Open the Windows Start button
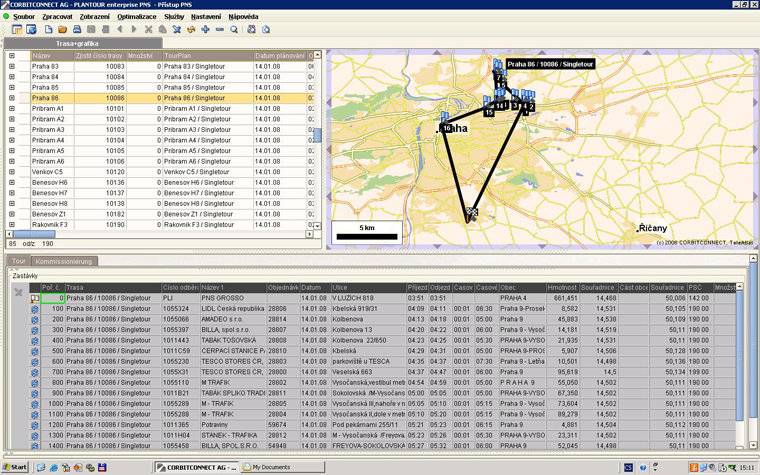Image resolution: width=760 pixels, height=475 pixels. (15, 467)
